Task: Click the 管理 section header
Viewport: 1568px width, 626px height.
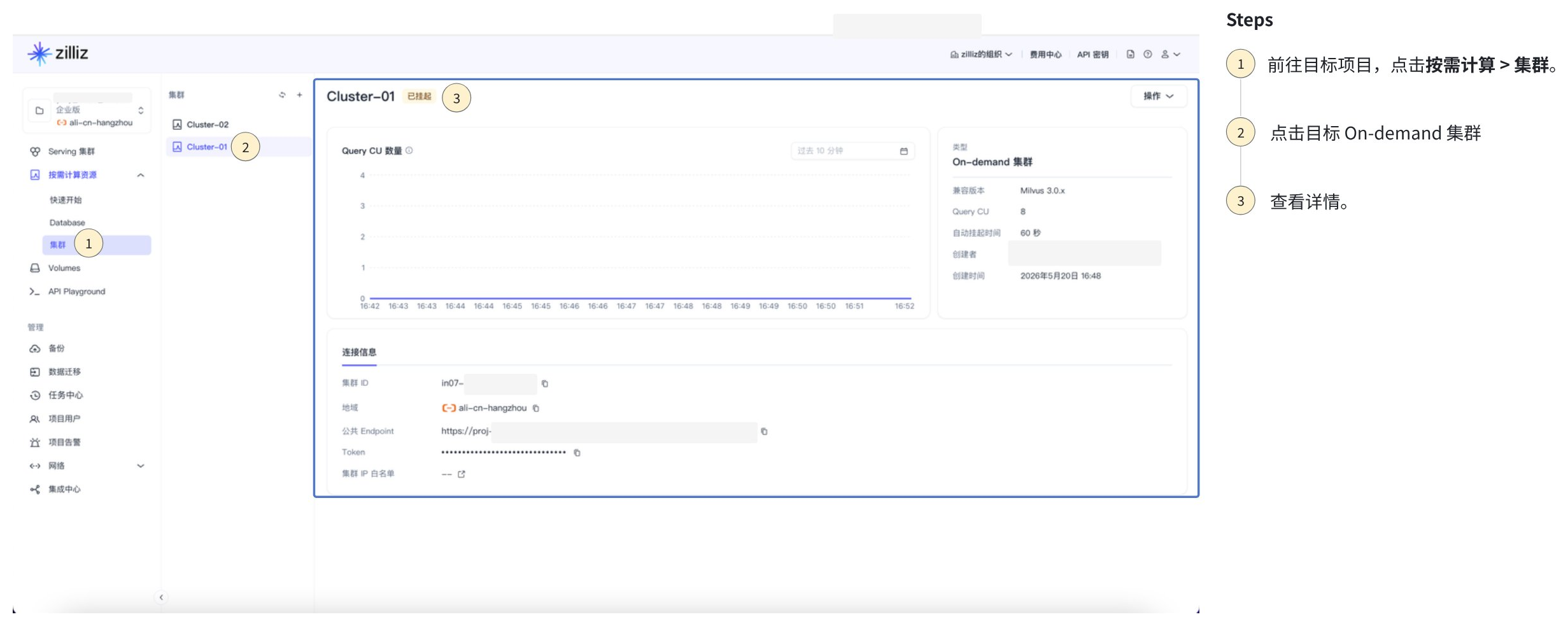Action: tap(35, 327)
